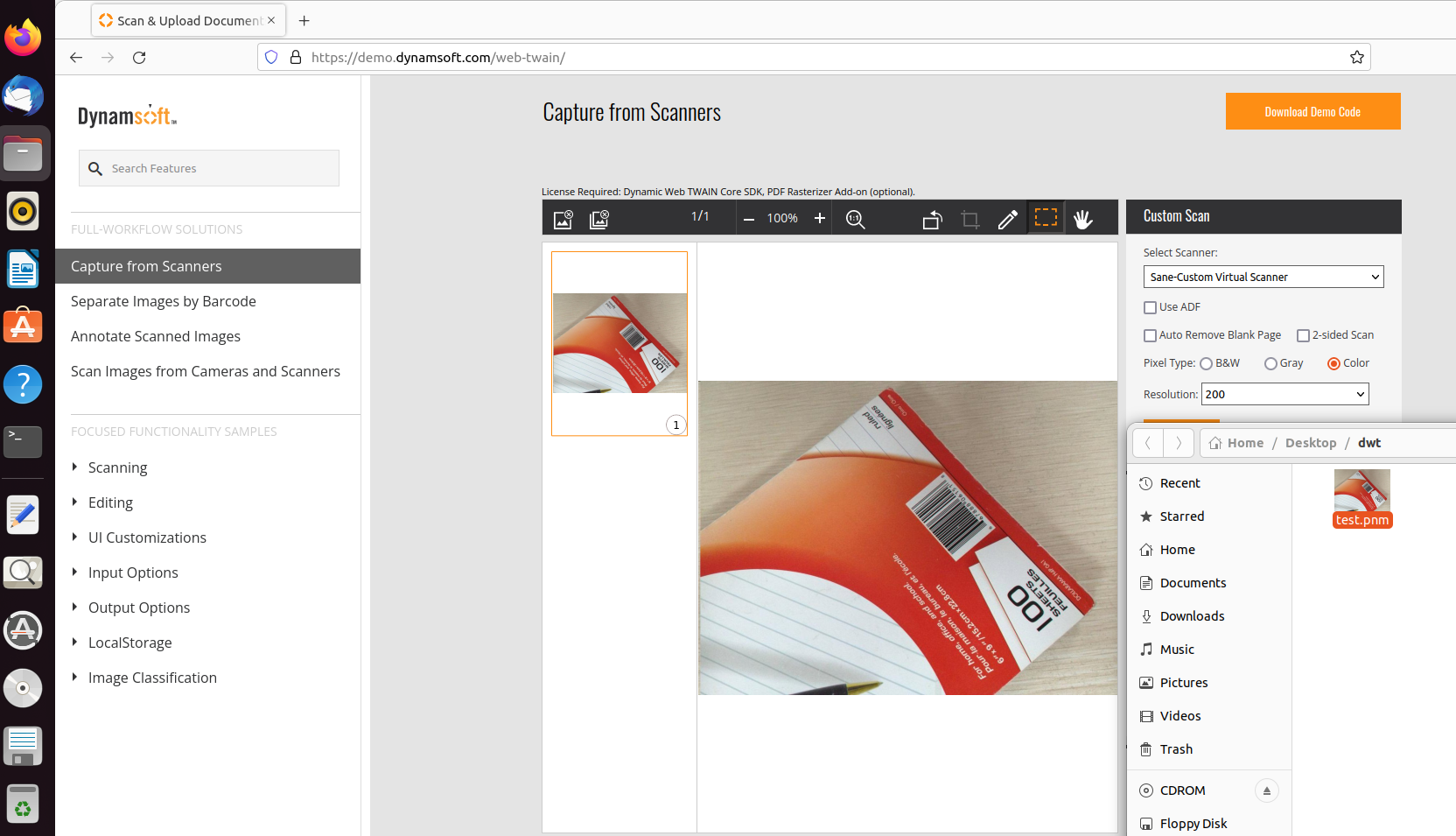
Task: Open the Resolution dropdown
Action: click(1284, 394)
